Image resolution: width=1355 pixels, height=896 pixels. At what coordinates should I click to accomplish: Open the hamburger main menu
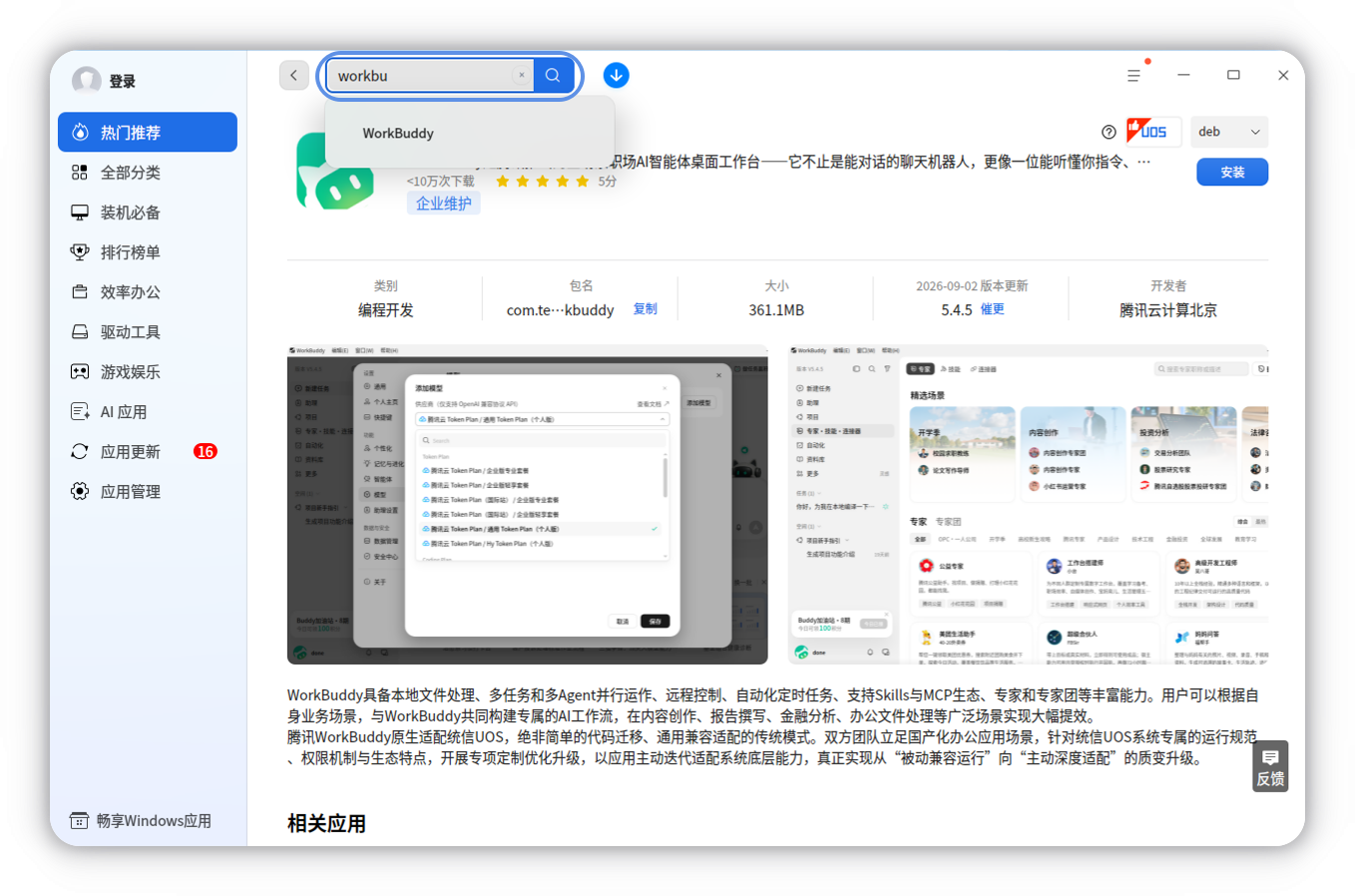pos(1133,76)
